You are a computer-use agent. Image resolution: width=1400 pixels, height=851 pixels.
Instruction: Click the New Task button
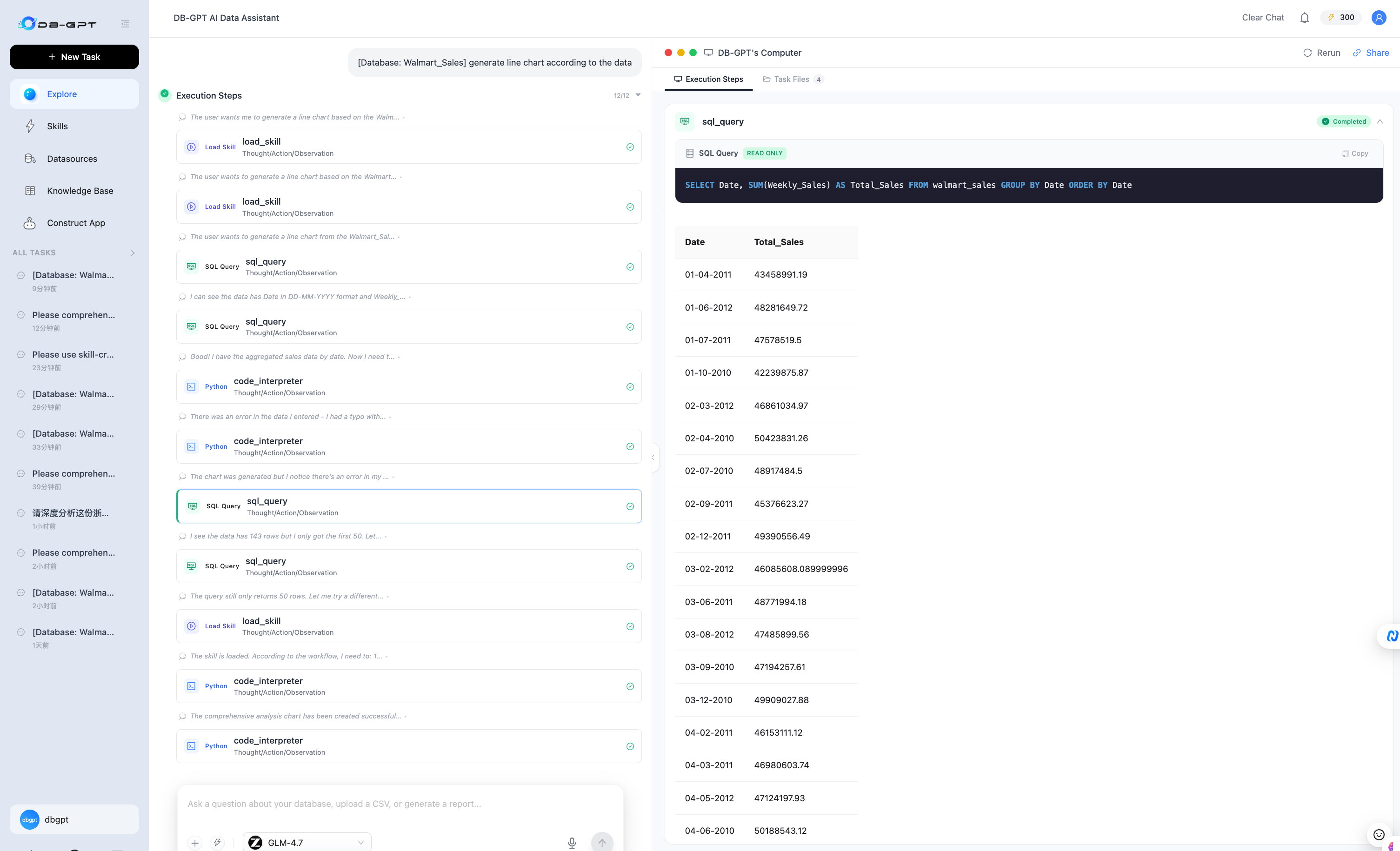pos(74,57)
